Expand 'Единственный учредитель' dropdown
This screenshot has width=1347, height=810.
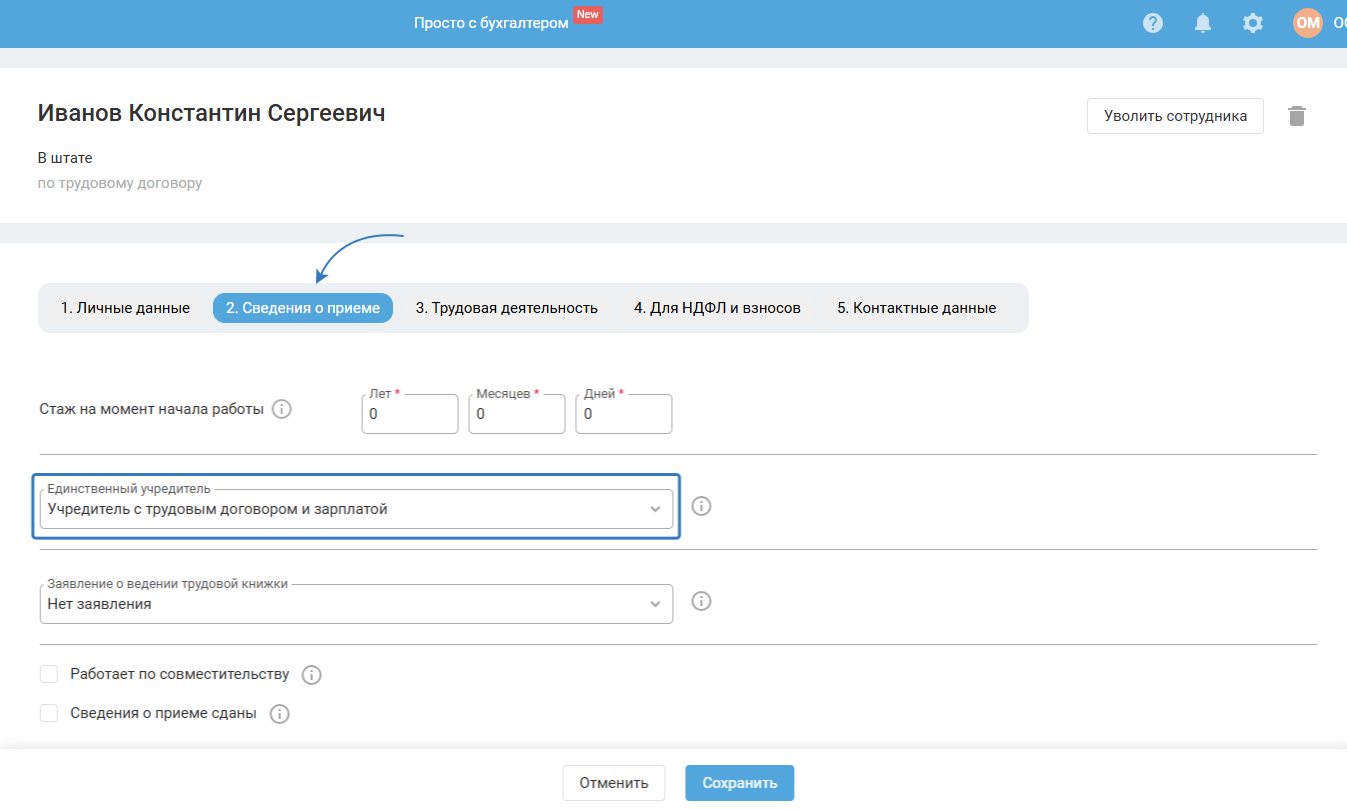pos(356,509)
